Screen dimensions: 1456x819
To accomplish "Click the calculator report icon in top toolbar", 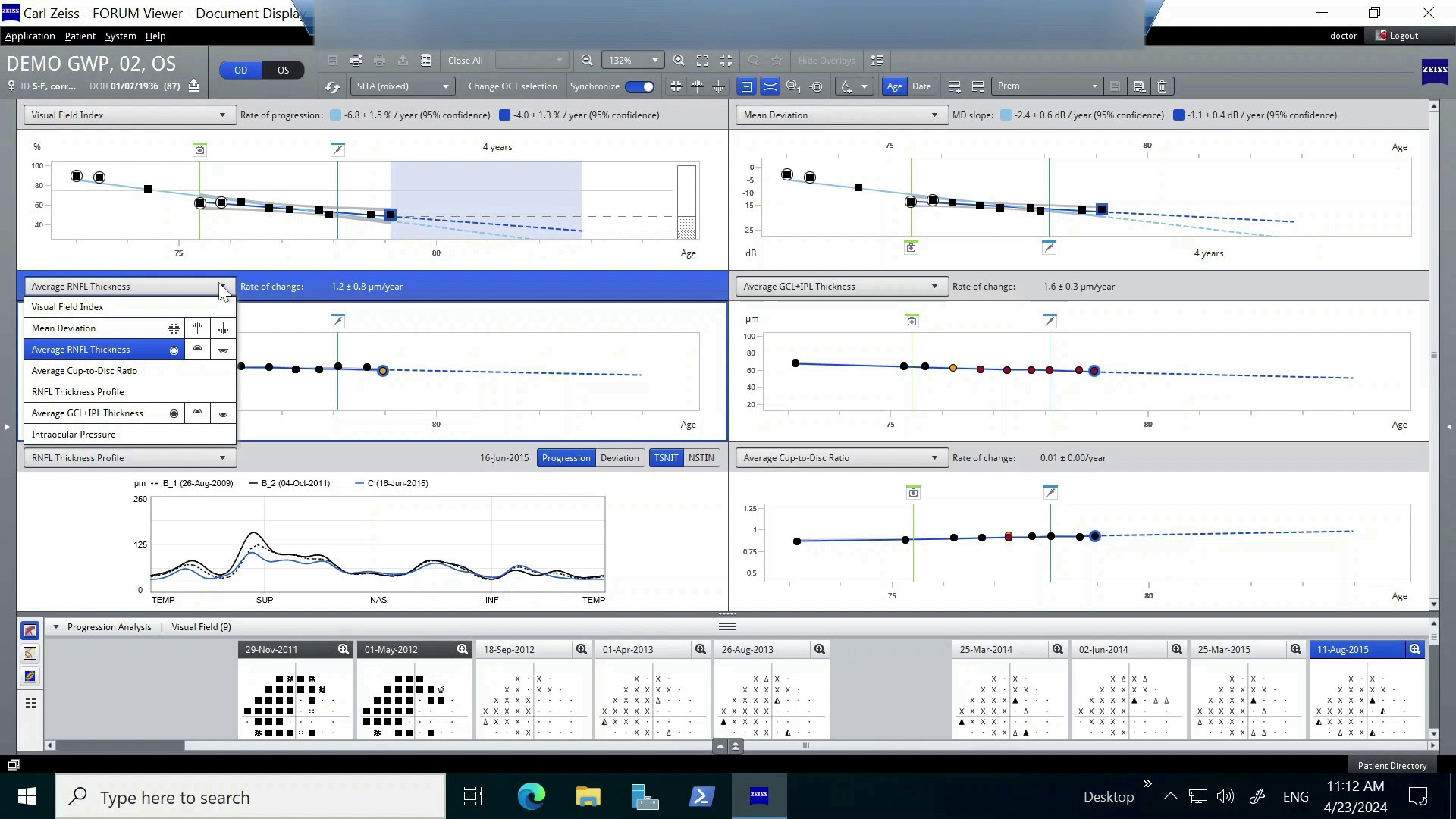I will [426, 61].
